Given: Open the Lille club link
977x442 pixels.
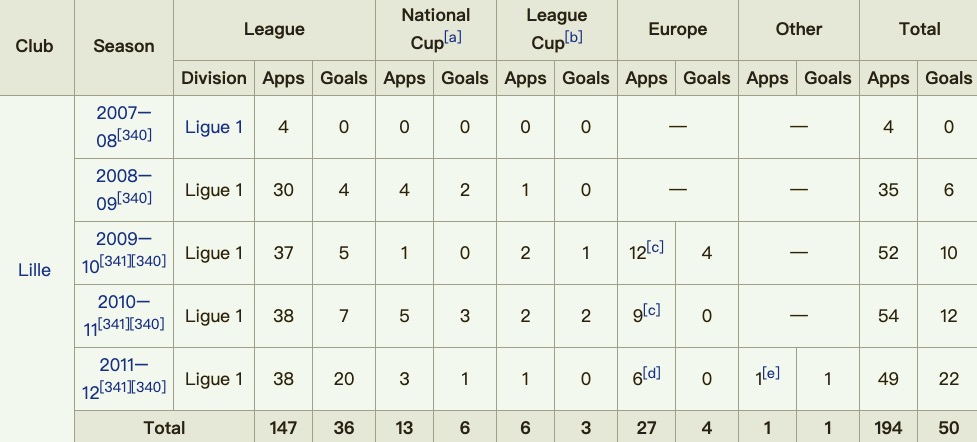Looking at the screenshot, I should (x=34, y=270).
